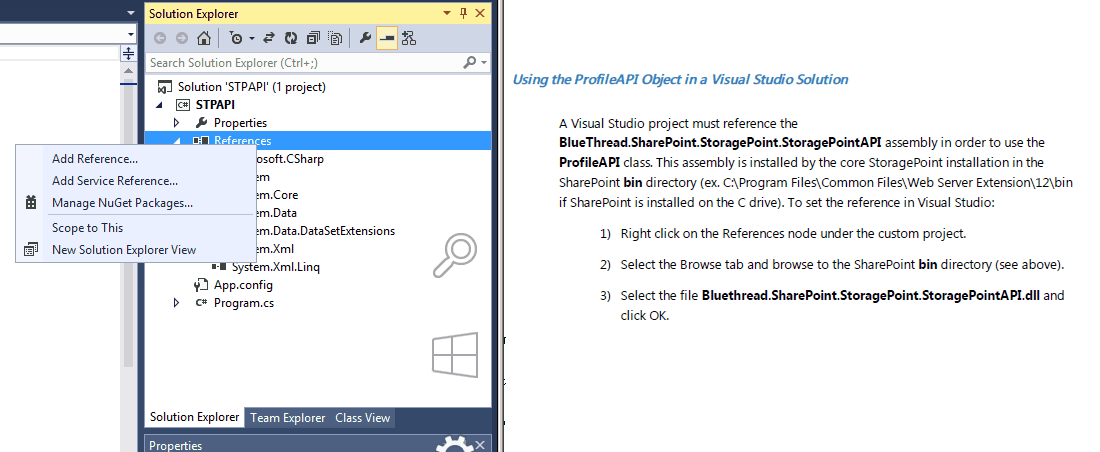Select Solution 'STPAPI' (1 project) node
The height and width of the screenshot is (452, 1100).
(251, 87)
